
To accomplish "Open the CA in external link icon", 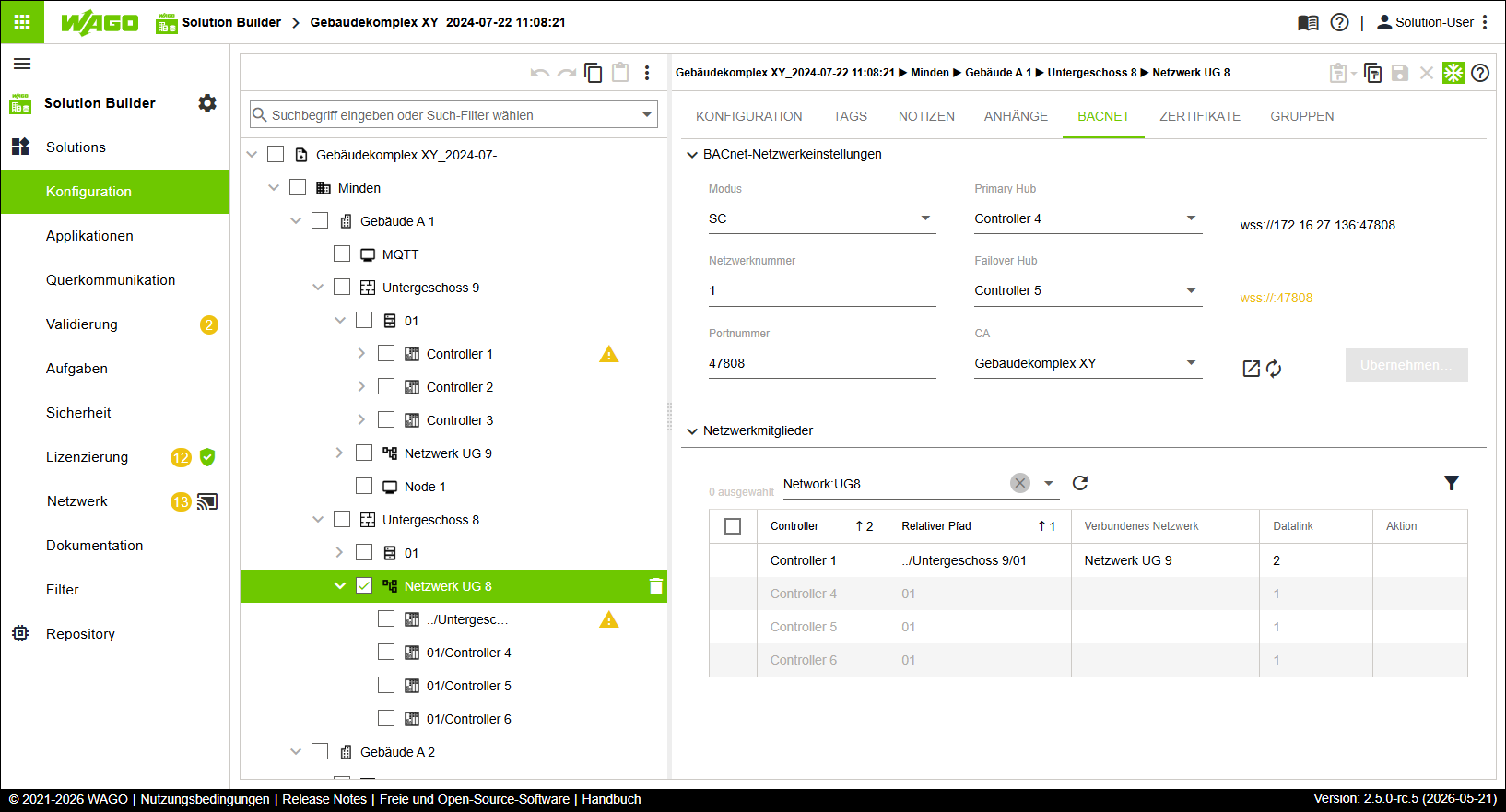I will click(x=1251, y=369).
